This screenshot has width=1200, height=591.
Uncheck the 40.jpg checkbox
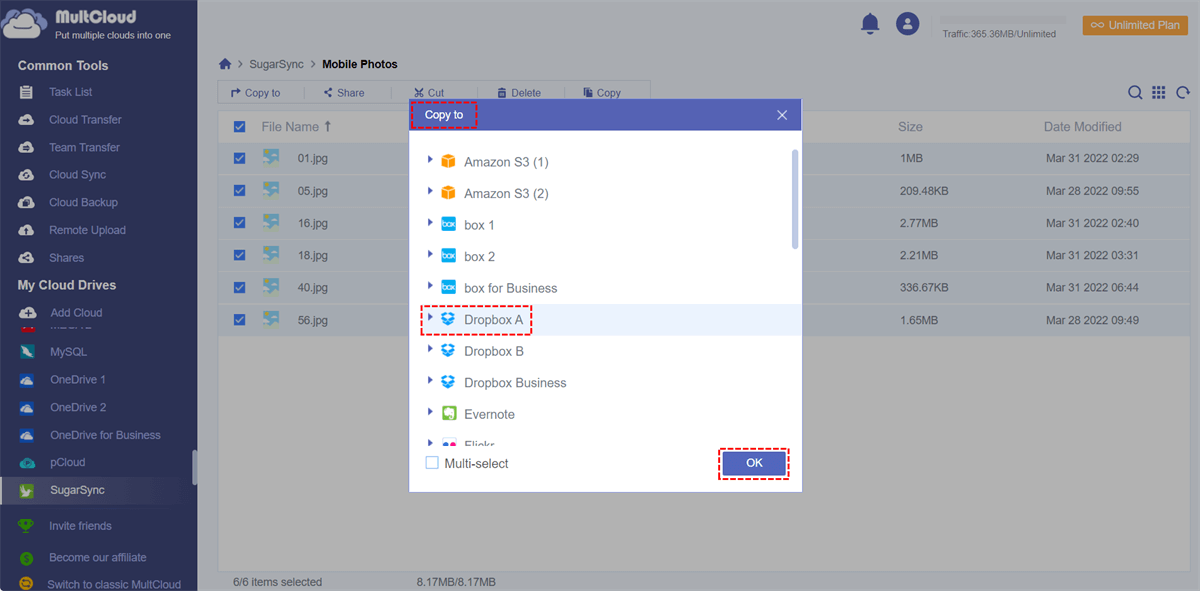239,288
